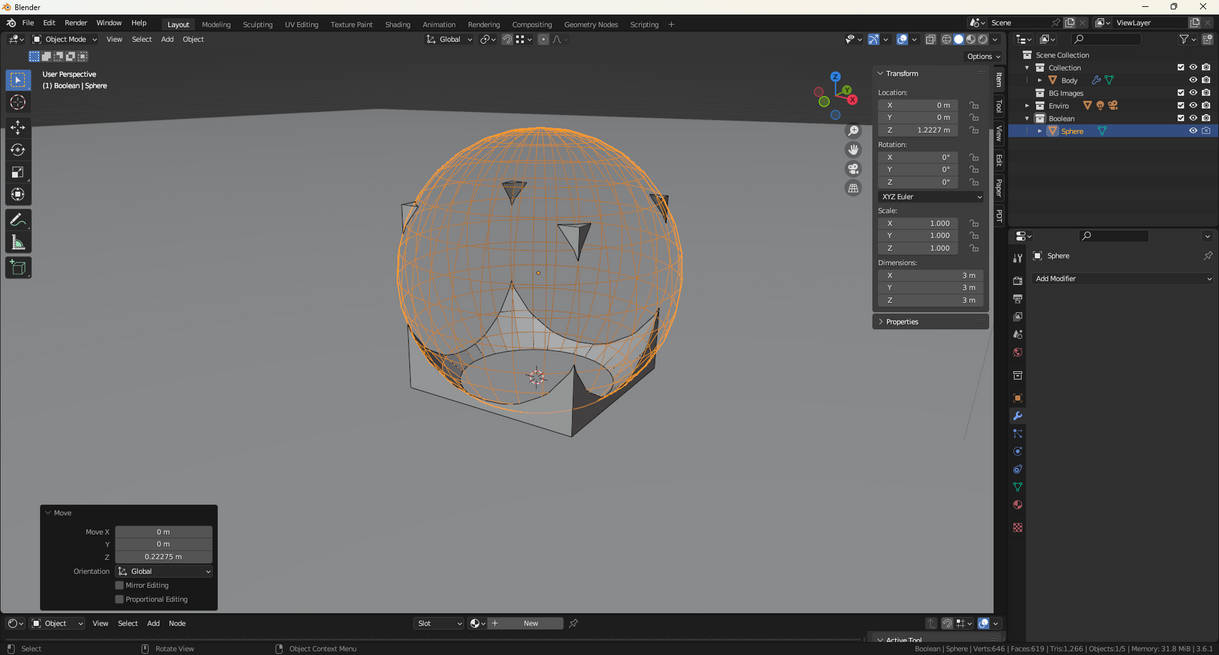Open the XYZ Euler rotation mode dropdown
The width and height of the screenshot is (1219, 655).
tap(930, 197)
